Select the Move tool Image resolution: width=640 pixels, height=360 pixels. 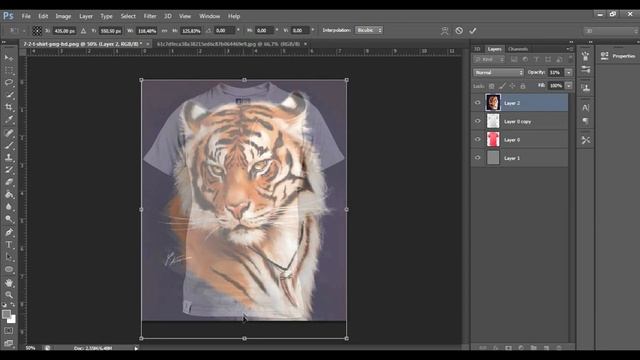pyautogui.click(x=9, y=58)
